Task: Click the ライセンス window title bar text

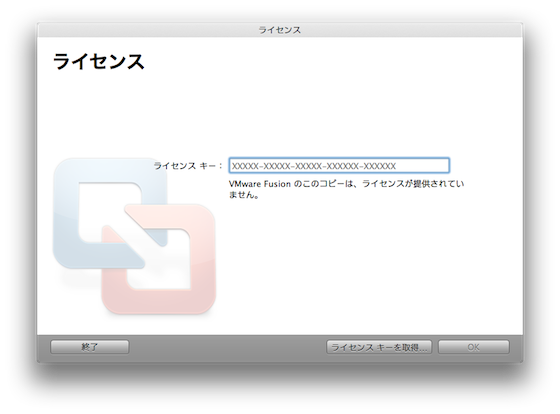Action: click(280, 30)
